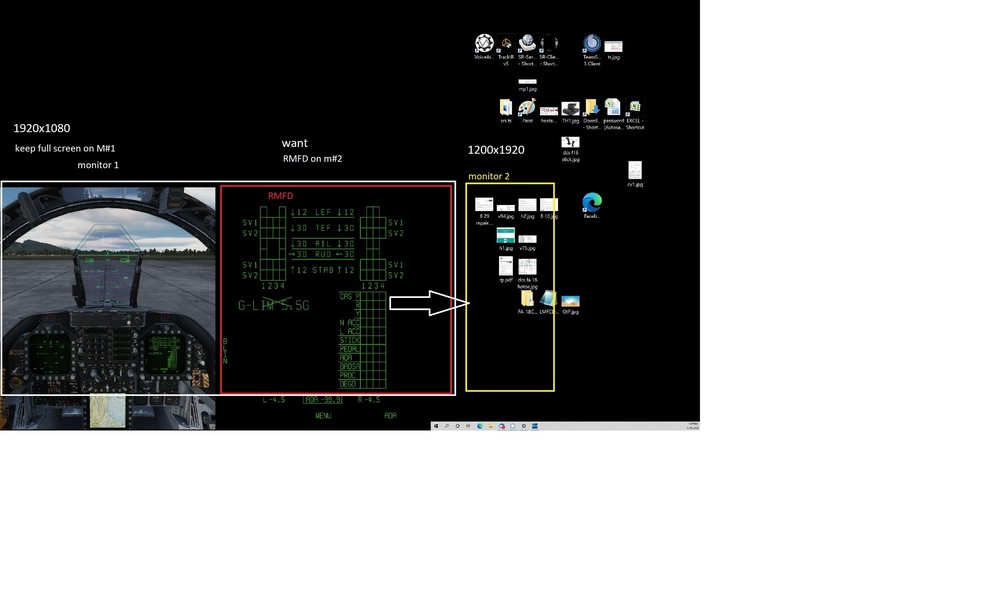The width and height of the screenshot is (1000, 615).
Task: Open the Windows Start button
Action: [436, 426]
